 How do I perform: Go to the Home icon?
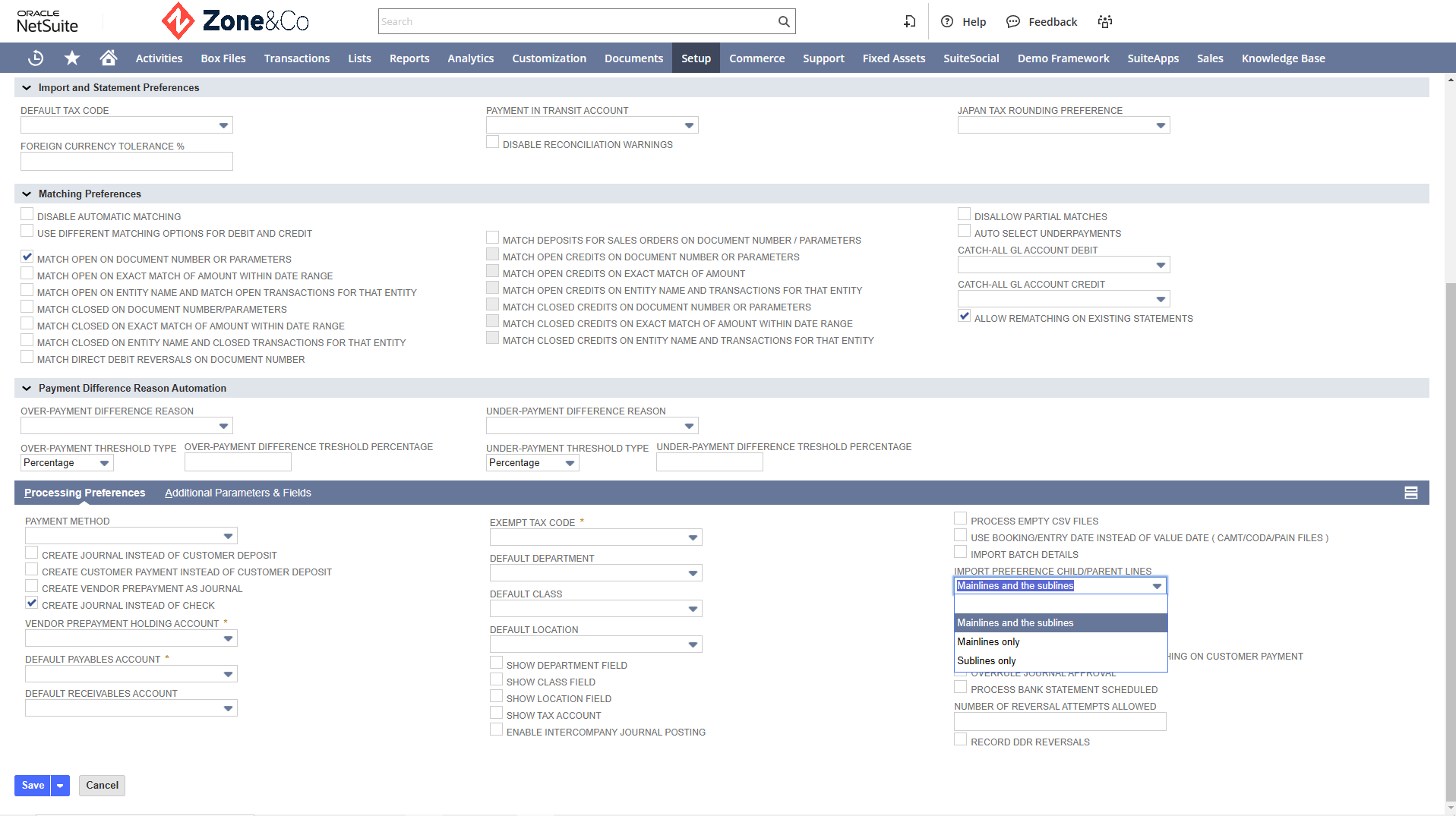[109, 58]
